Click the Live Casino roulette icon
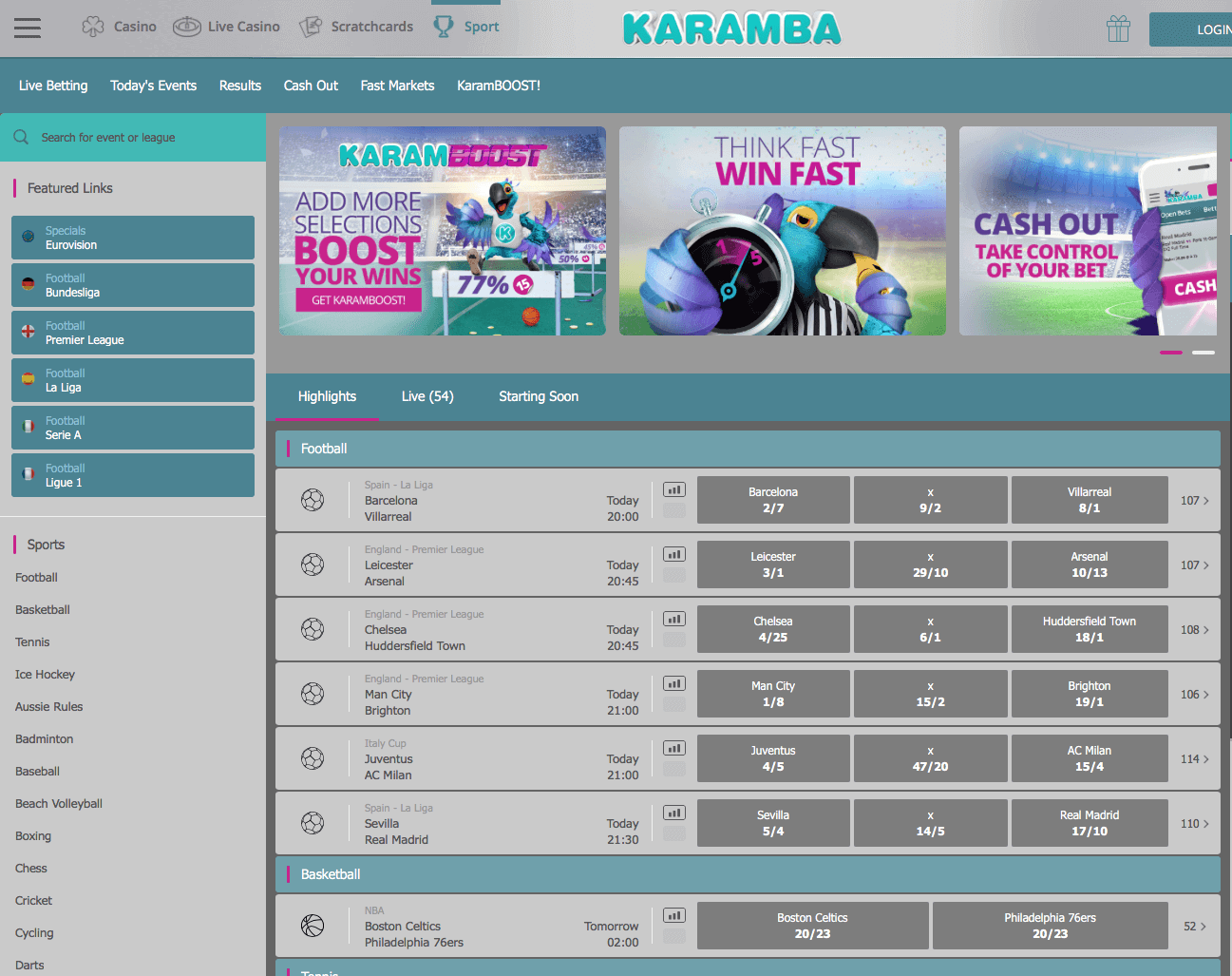The height and width of the screenshot is (976, 1232). click(187, 27)
